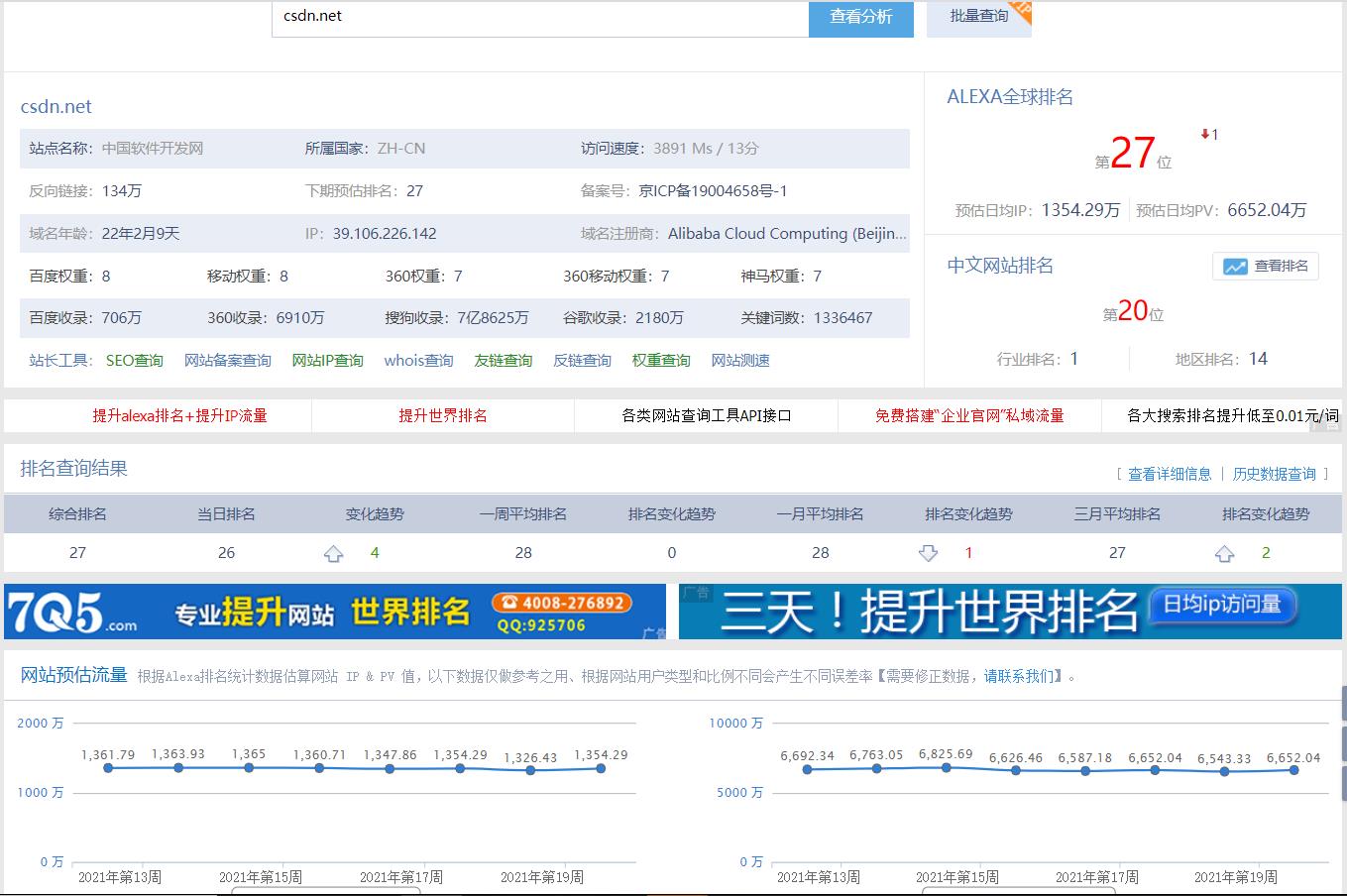Open the 网站测速 link
This screenshot has height=896, width=1347.
click(x=740, y=361)
